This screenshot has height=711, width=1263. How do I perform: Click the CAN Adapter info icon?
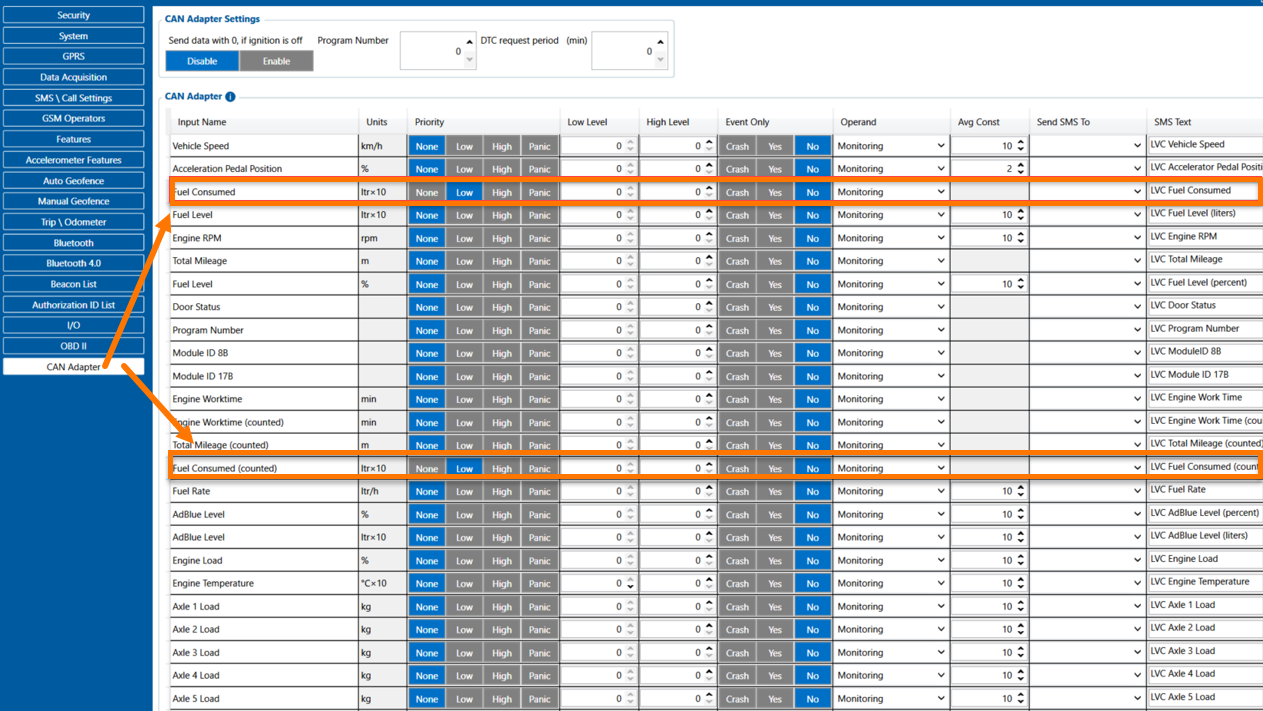click(230, 97)
